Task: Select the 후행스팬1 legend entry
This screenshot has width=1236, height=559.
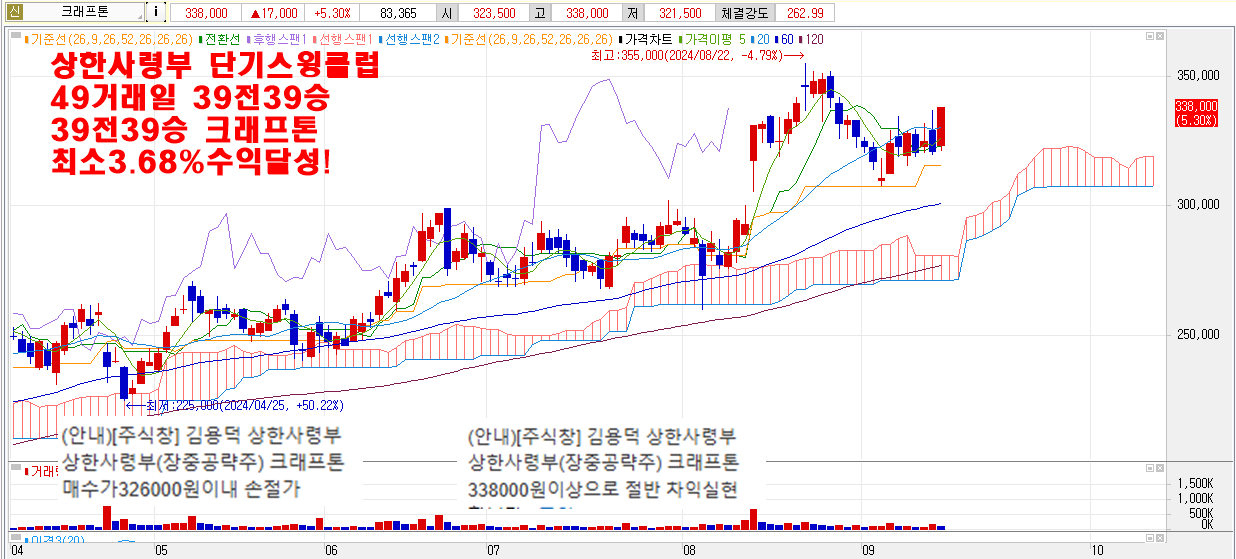Action: 277,40
